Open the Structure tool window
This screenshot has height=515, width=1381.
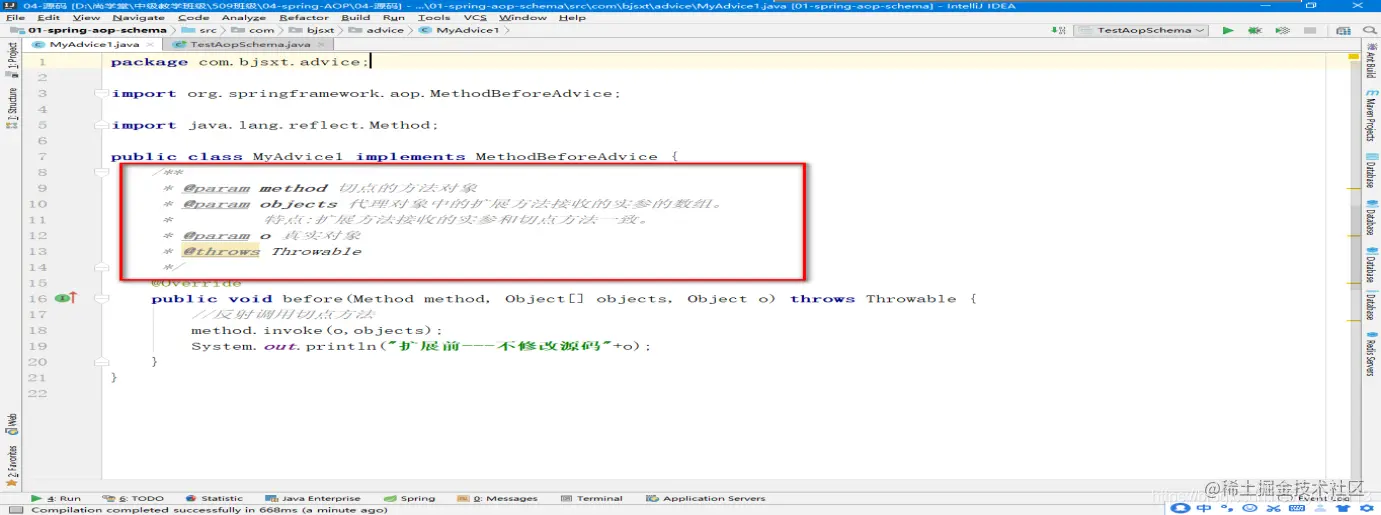click(12, 108)
